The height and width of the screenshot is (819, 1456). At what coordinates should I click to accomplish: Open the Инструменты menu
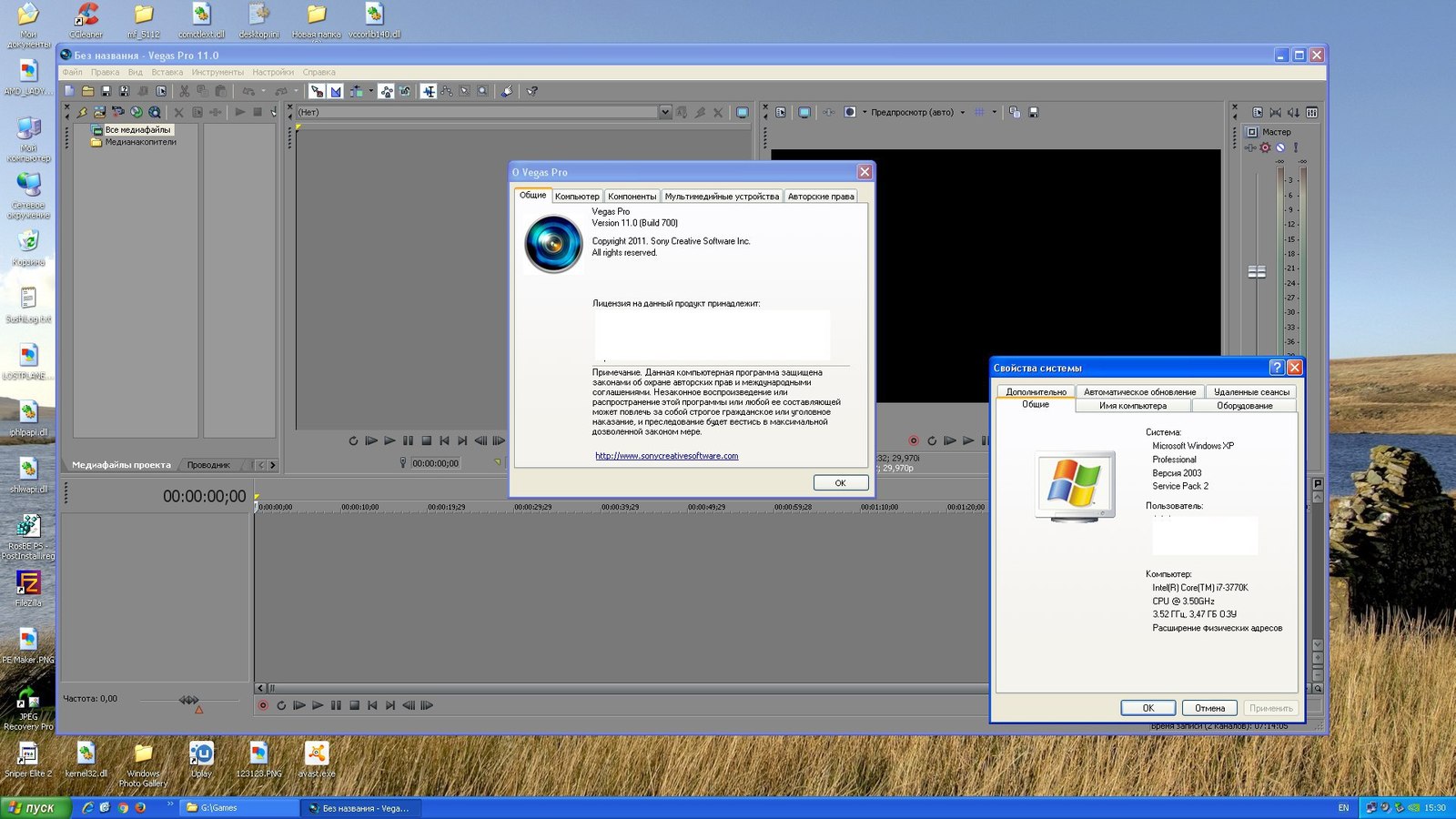click(217, 72)
